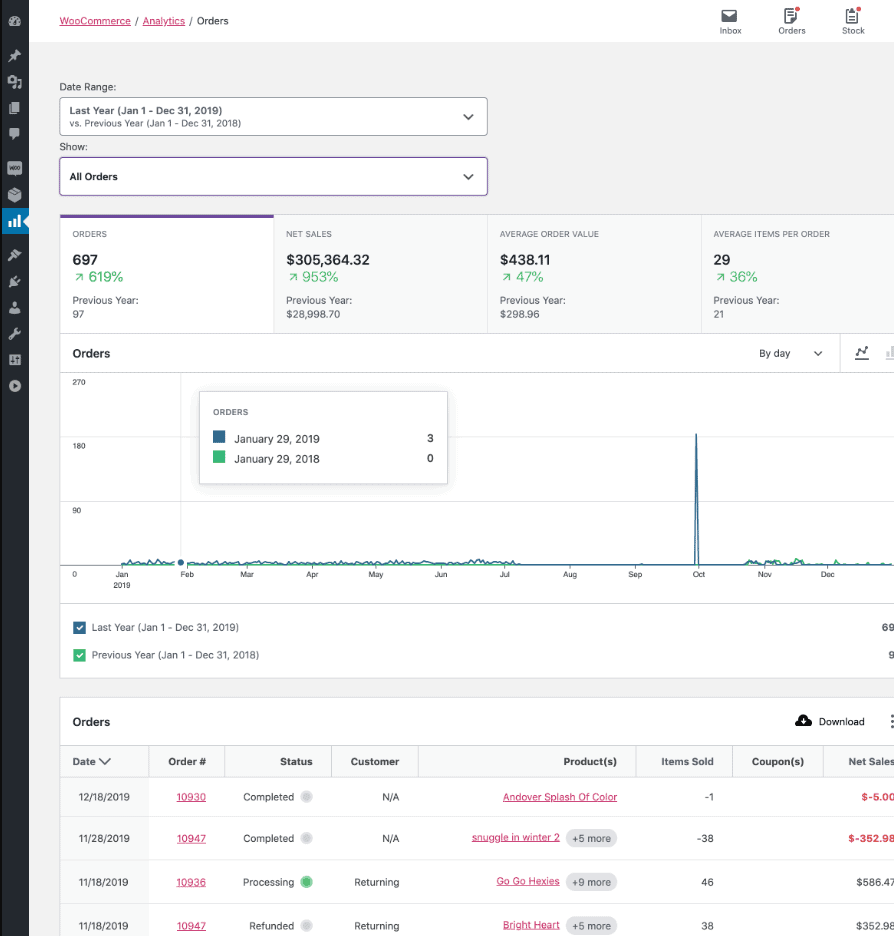Click the status dot for Processing order 10936
This screenshot has width=894, height=936.
pos(307,882)
